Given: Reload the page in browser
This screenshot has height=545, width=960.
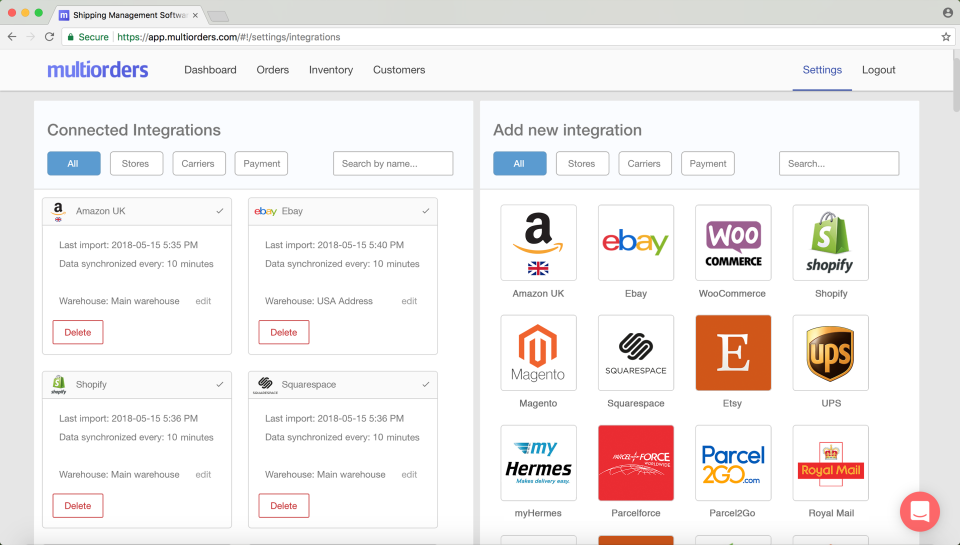Looking at the screenshot, I should [50, 37].
